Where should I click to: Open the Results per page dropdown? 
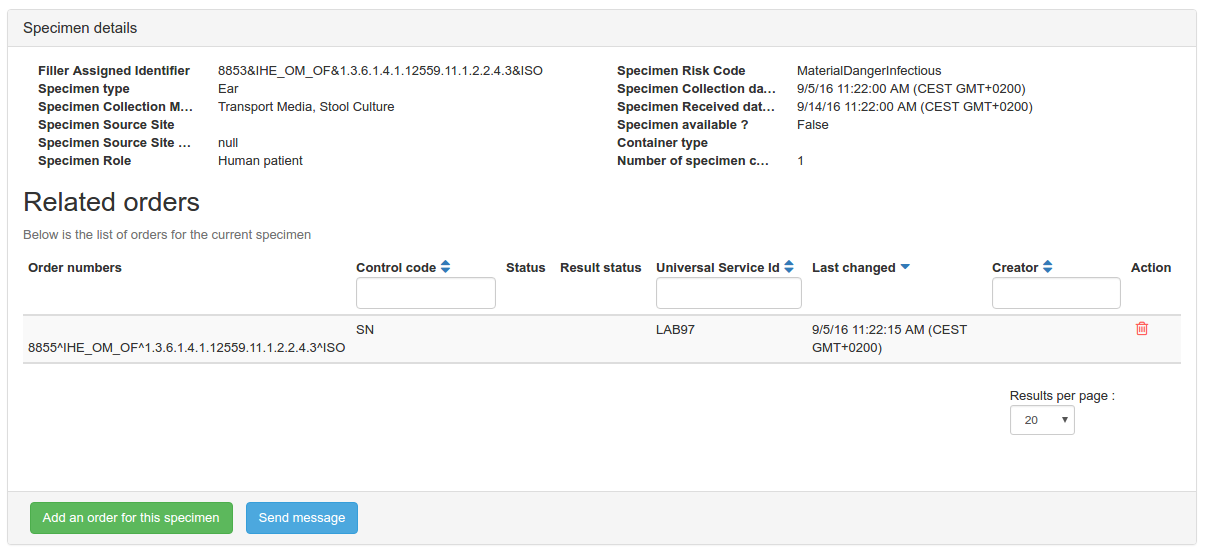pyautogui.click(x=1042, y=420)
